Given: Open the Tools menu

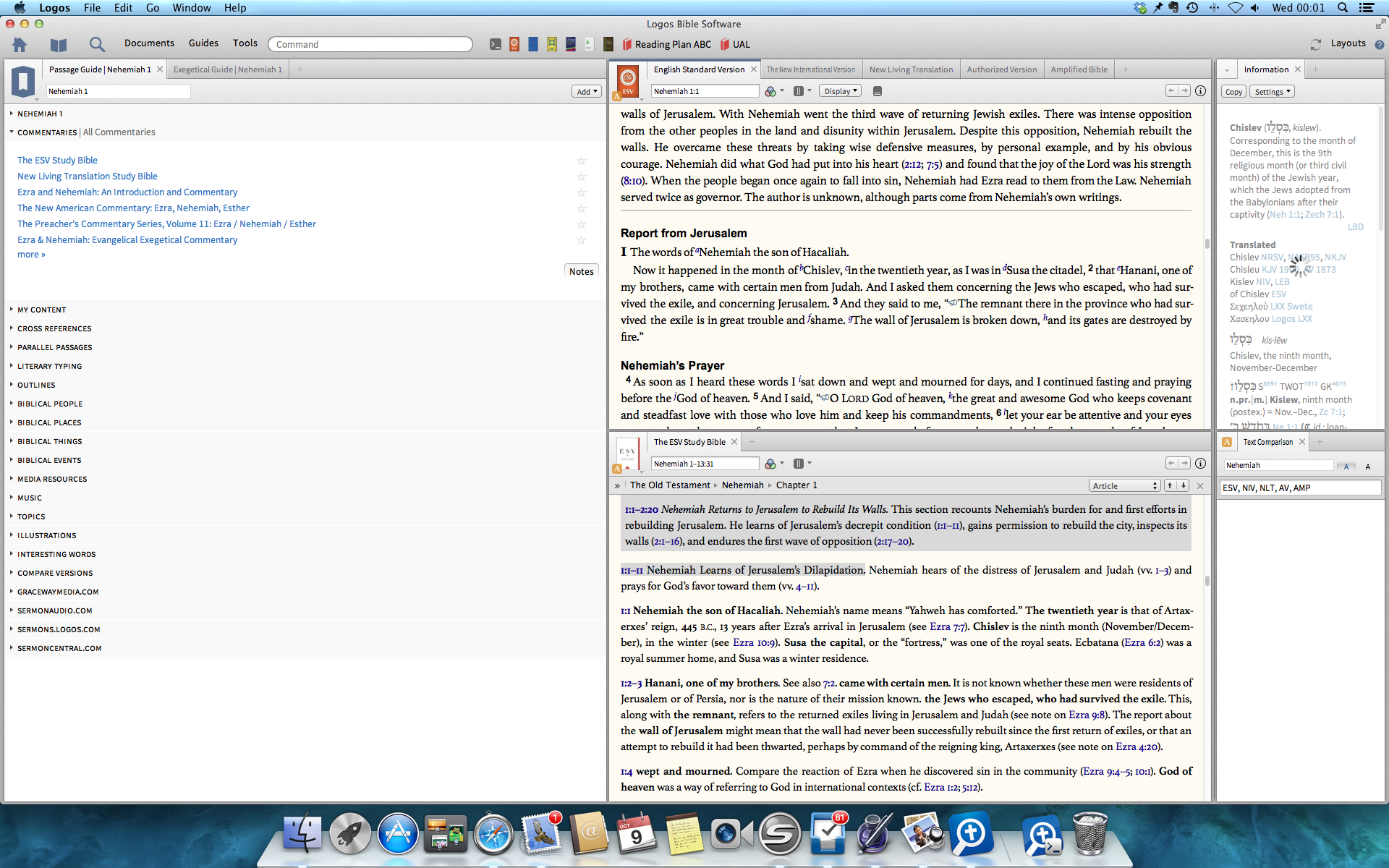Looking at the screenshot, I should (x=245, y=43).
